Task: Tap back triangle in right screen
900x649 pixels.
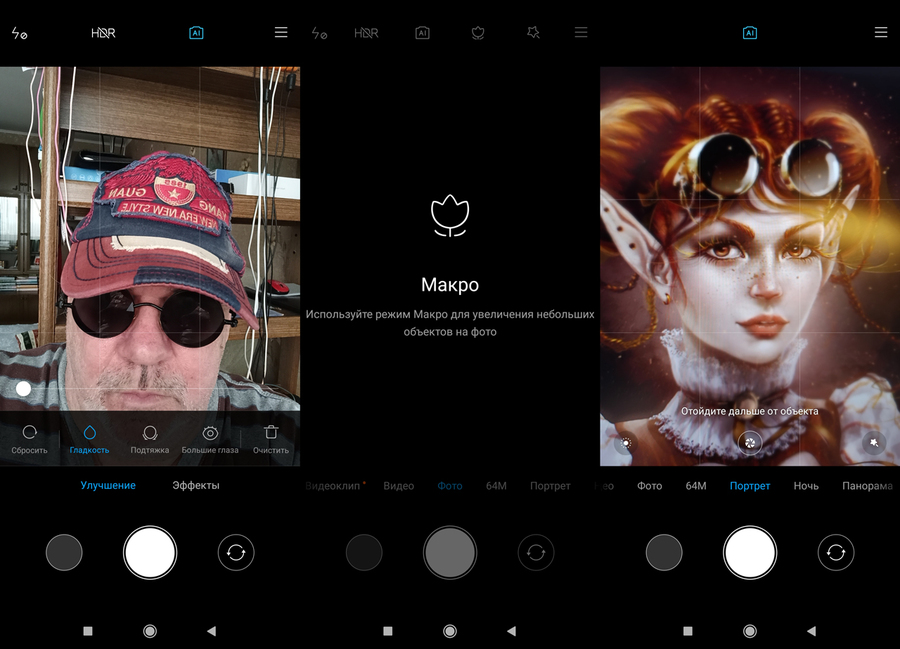Action: 811,631
